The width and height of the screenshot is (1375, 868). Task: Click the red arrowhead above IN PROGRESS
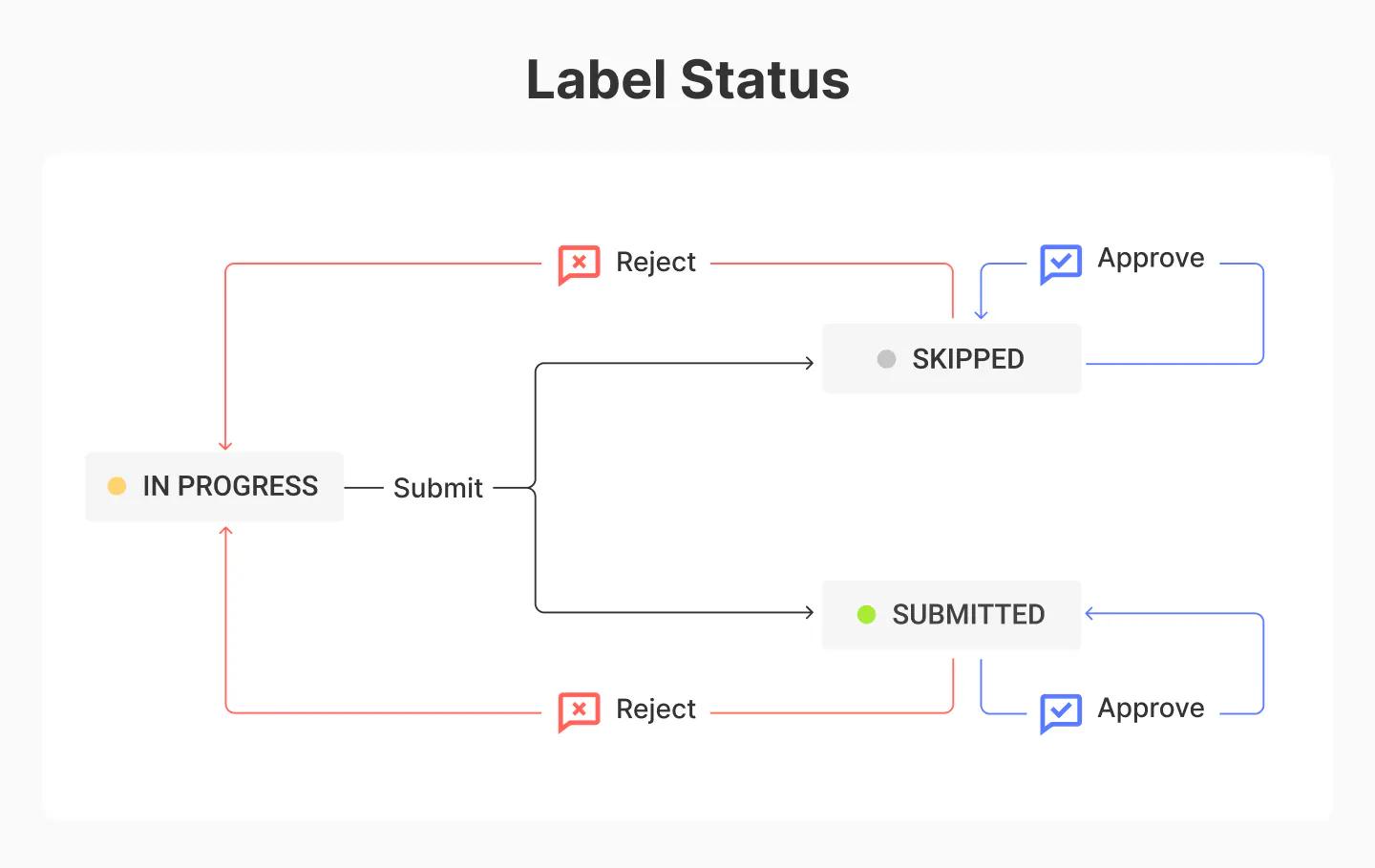pyautogui.click(x=225, y=445)
